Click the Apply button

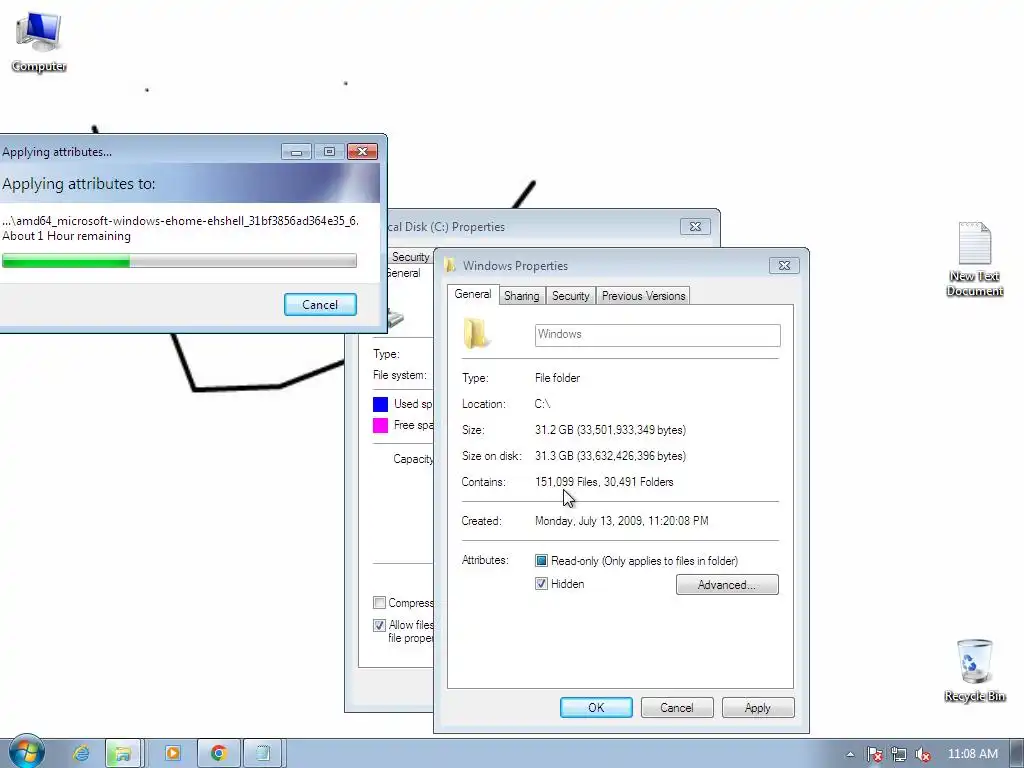coord(758,707)
